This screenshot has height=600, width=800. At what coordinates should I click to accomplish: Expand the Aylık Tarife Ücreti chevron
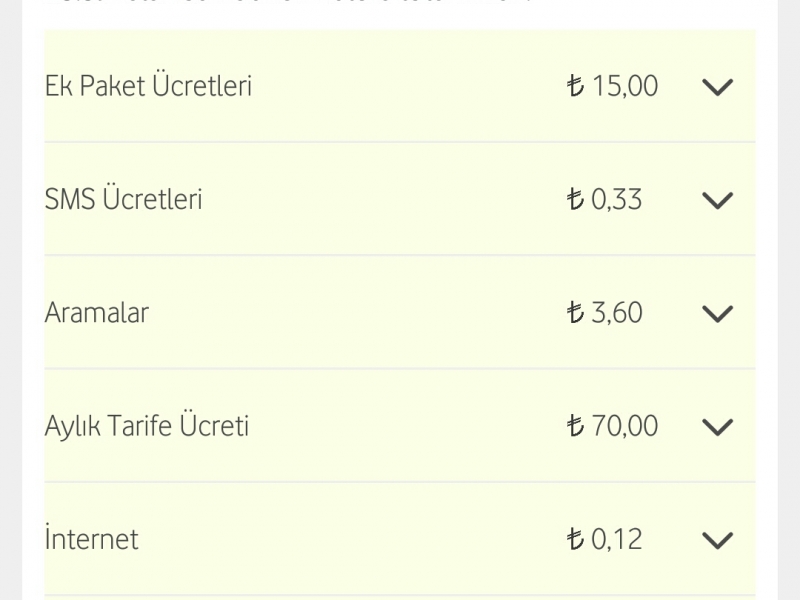(x=717, y=427)
